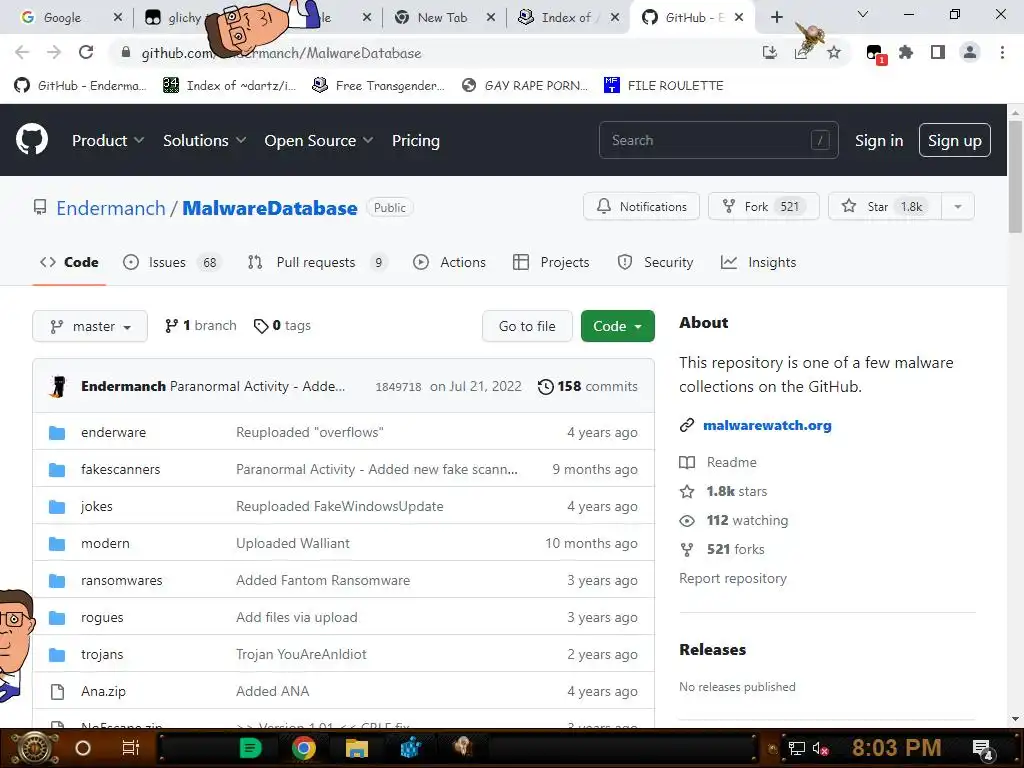The image size is (1024, 768).
Task: Select the Code tab
Action: pyautogui.click(x=69, y=263)
